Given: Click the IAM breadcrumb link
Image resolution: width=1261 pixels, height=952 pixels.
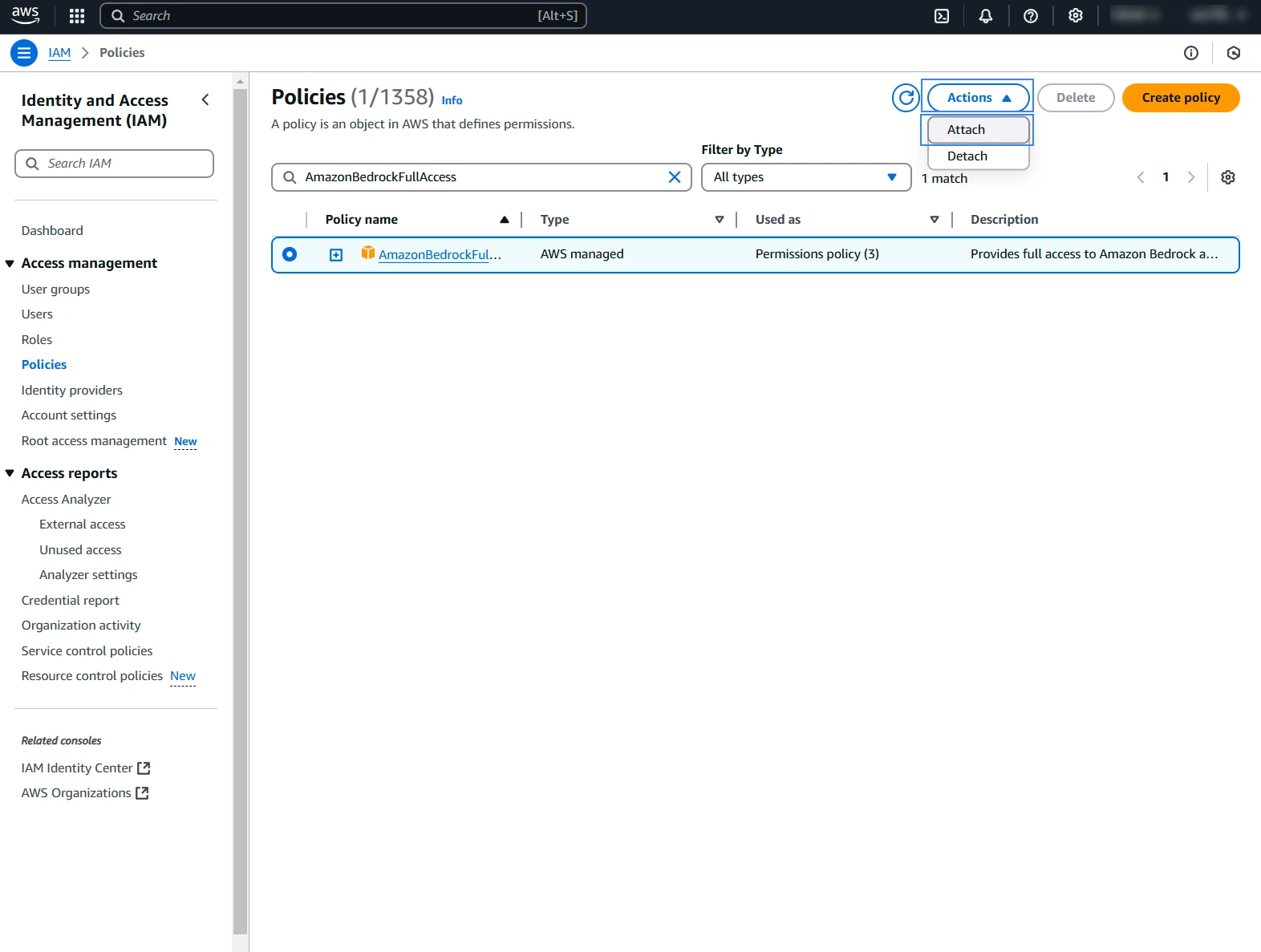Looking at the screenshot, I should [59, 53].
